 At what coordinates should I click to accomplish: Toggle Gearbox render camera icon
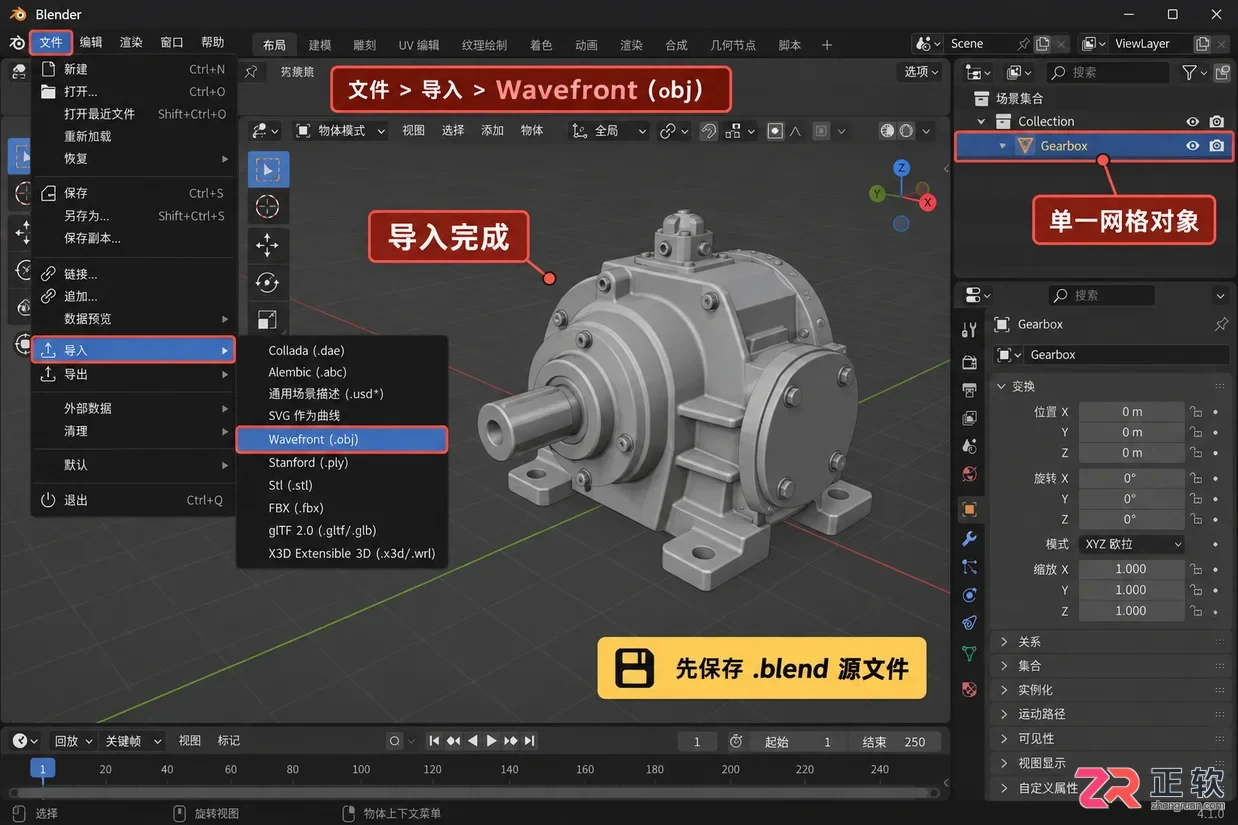[1216, 146]
